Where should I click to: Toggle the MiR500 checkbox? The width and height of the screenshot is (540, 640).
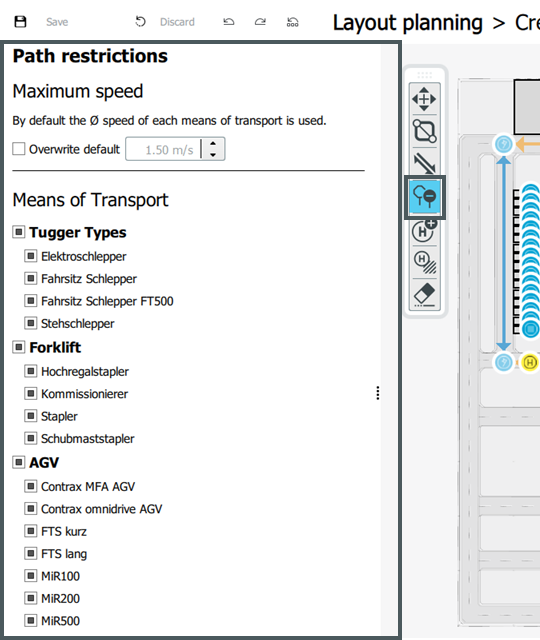[x=31, y=620]
